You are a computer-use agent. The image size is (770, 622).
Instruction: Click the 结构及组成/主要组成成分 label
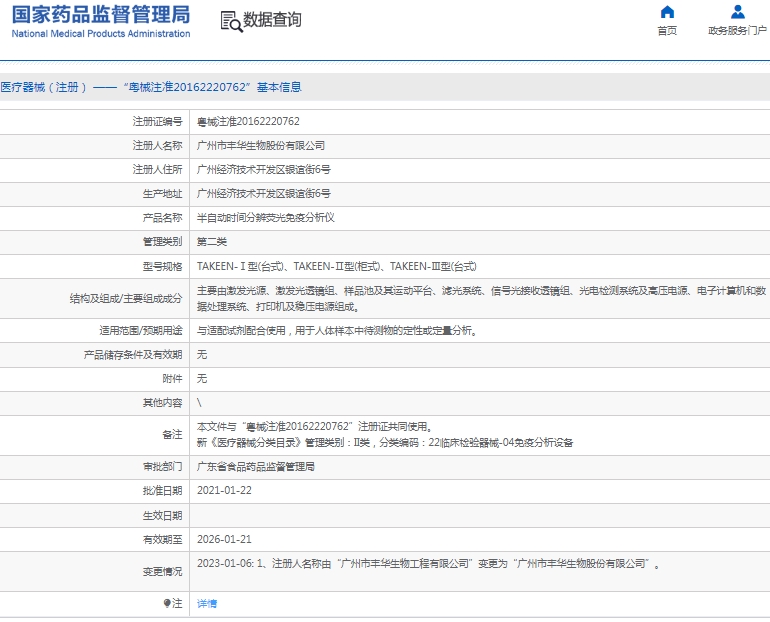coord(126,298)
